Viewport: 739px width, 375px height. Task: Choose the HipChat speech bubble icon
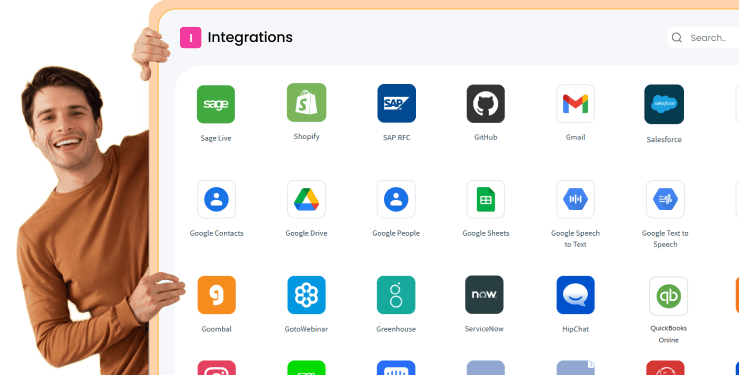point(575,295)
